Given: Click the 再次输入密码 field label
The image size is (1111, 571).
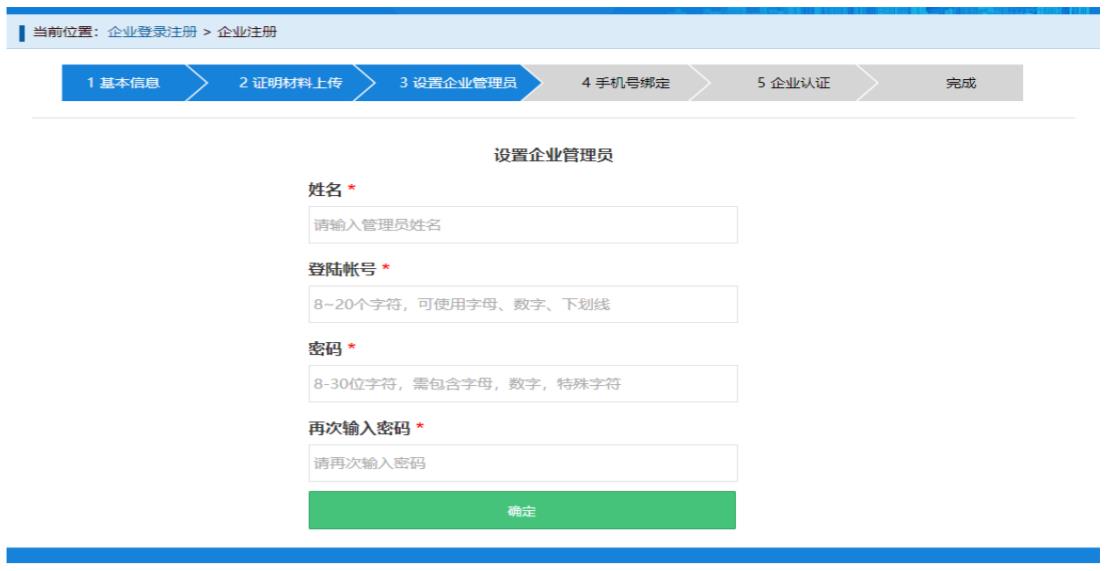Looking at the screenshot, I should coord(359,428).
